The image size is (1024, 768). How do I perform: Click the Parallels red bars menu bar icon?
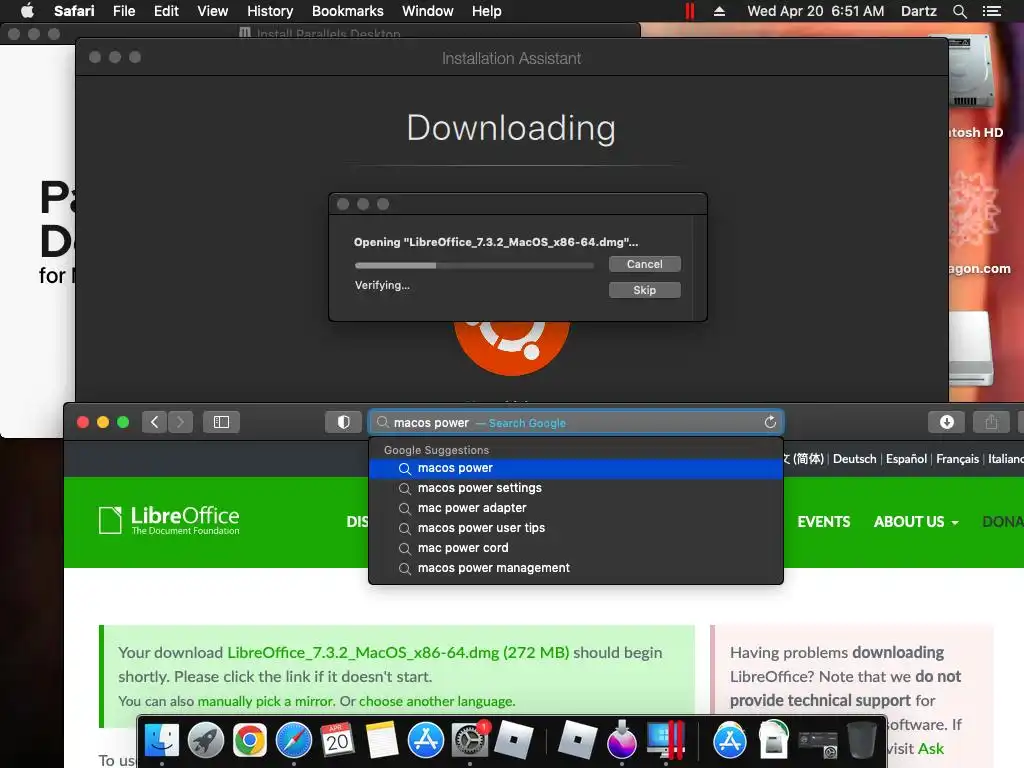(x=690, y=11)
